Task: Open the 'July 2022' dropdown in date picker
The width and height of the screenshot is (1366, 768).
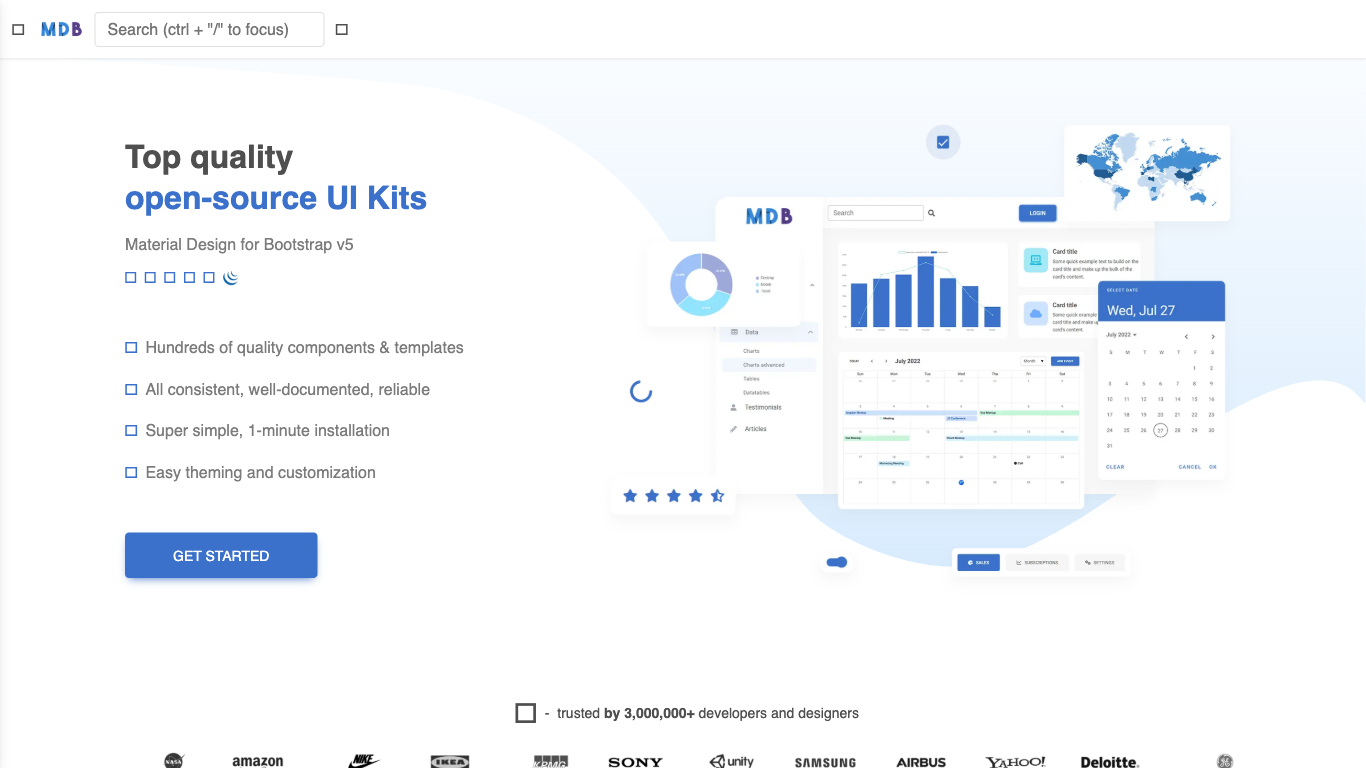Action: (1121, 335)
